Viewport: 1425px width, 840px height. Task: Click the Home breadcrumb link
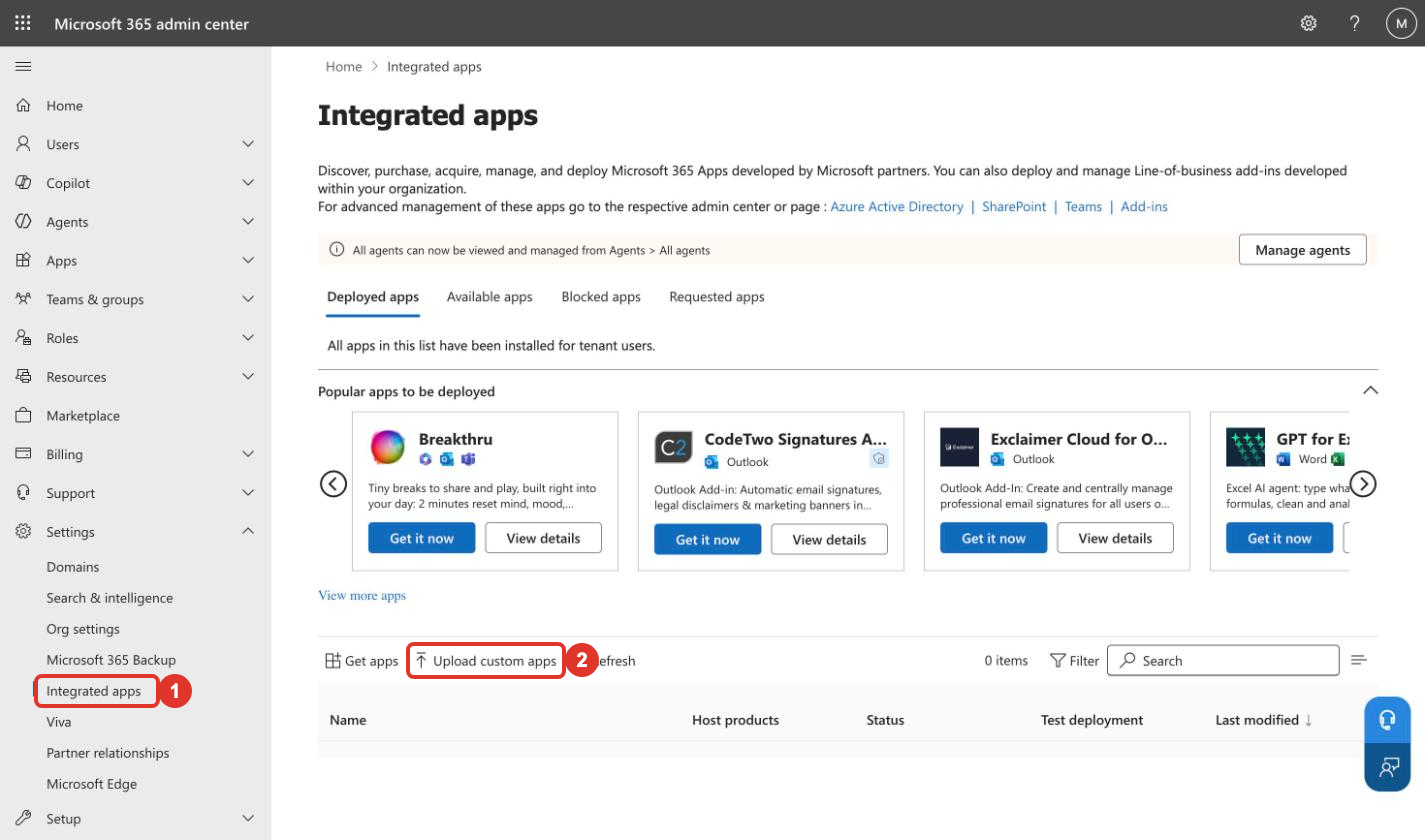(344, 67)
